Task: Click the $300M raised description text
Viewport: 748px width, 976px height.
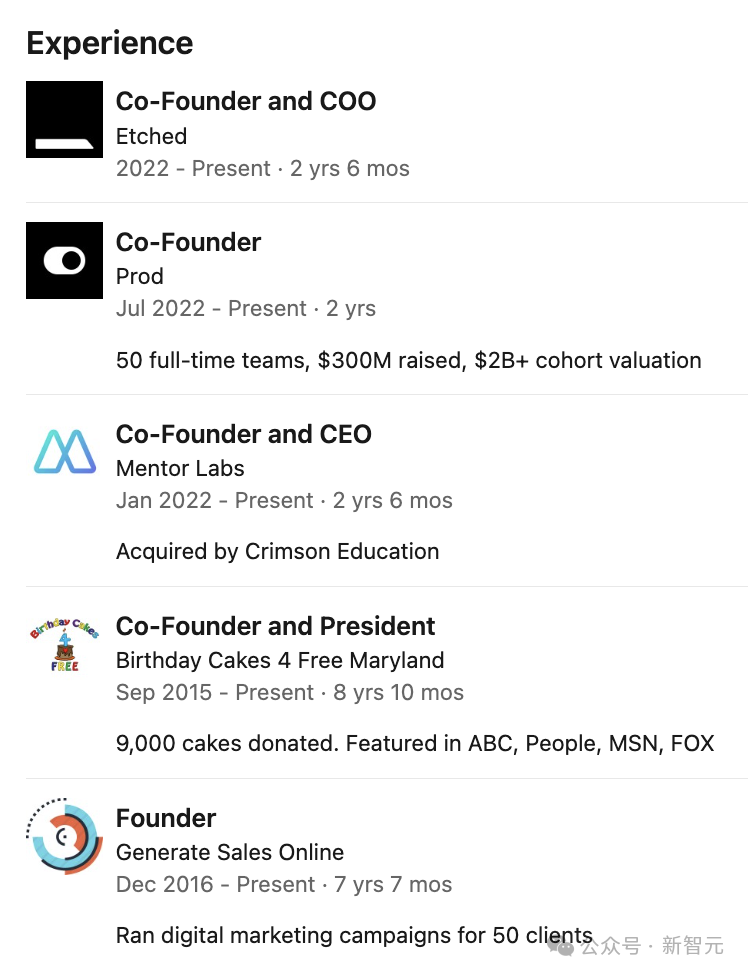Action: 408,360
